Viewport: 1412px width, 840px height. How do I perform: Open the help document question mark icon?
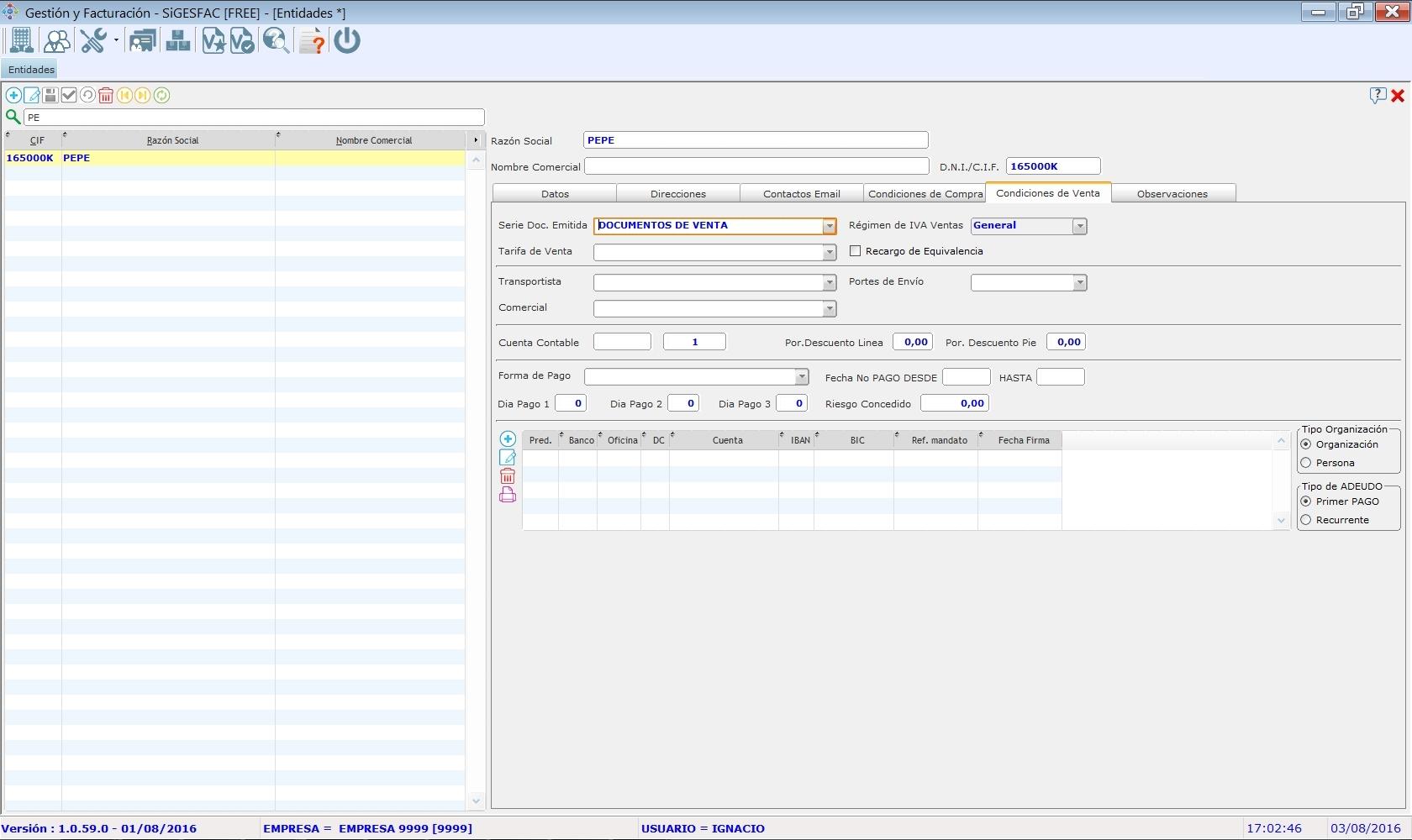312,40
